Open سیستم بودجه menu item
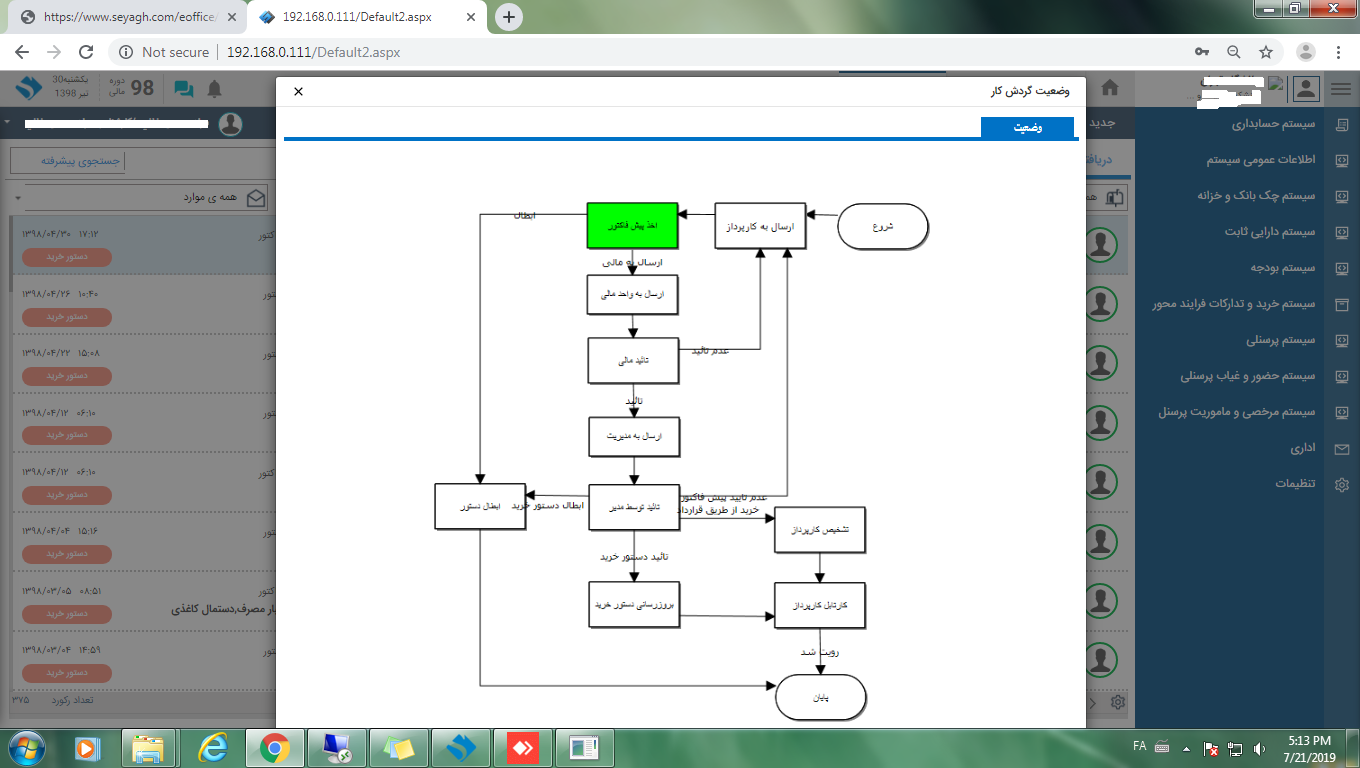The width and height of the screenshot is (1360, 768). [x=1282, y=268]
